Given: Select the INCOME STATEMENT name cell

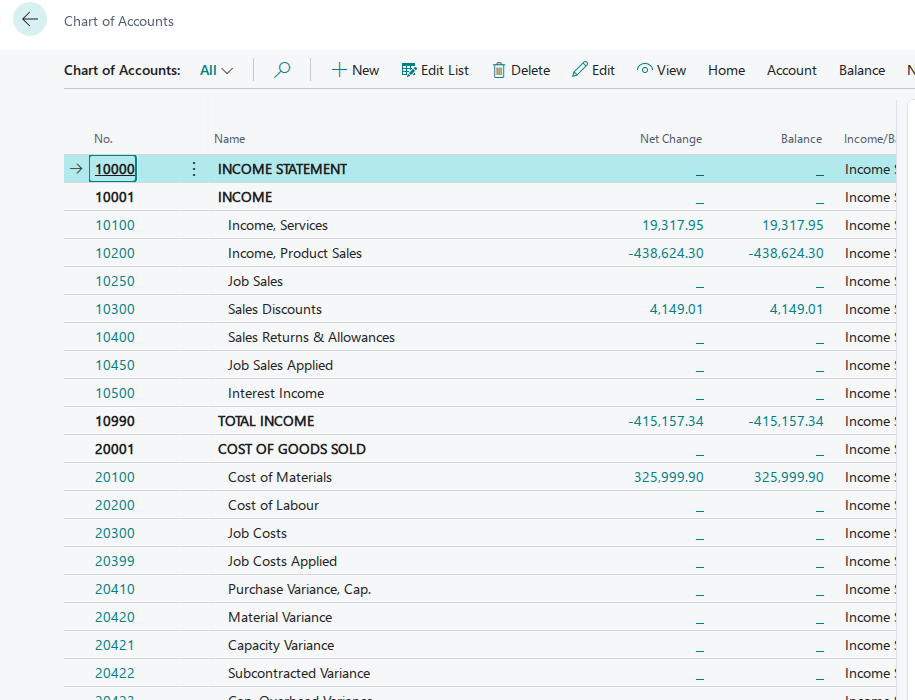Looking at the screenshot, I should (282, 169).
